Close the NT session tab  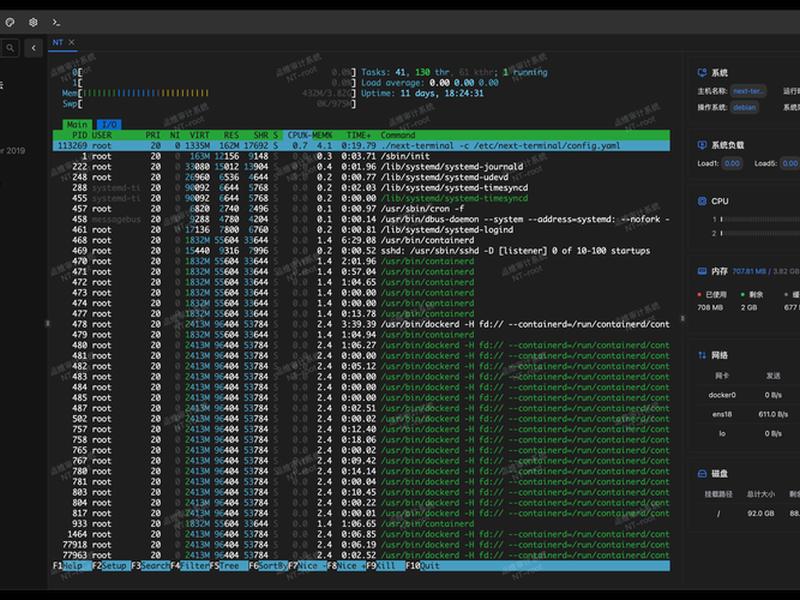pyautogui.click(x=71, y=42)
